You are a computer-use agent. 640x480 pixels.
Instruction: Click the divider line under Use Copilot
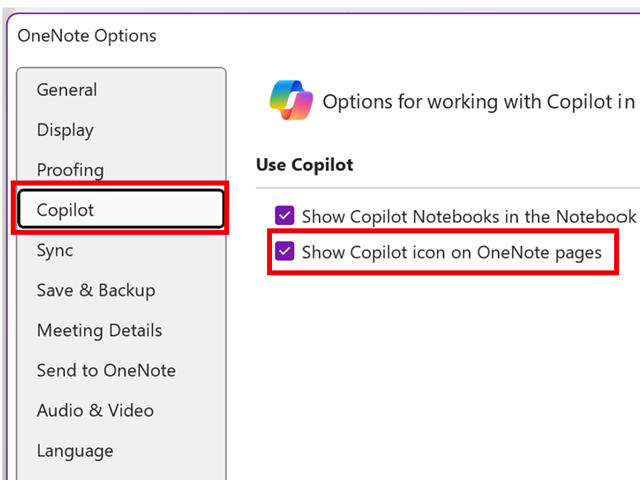450,188
